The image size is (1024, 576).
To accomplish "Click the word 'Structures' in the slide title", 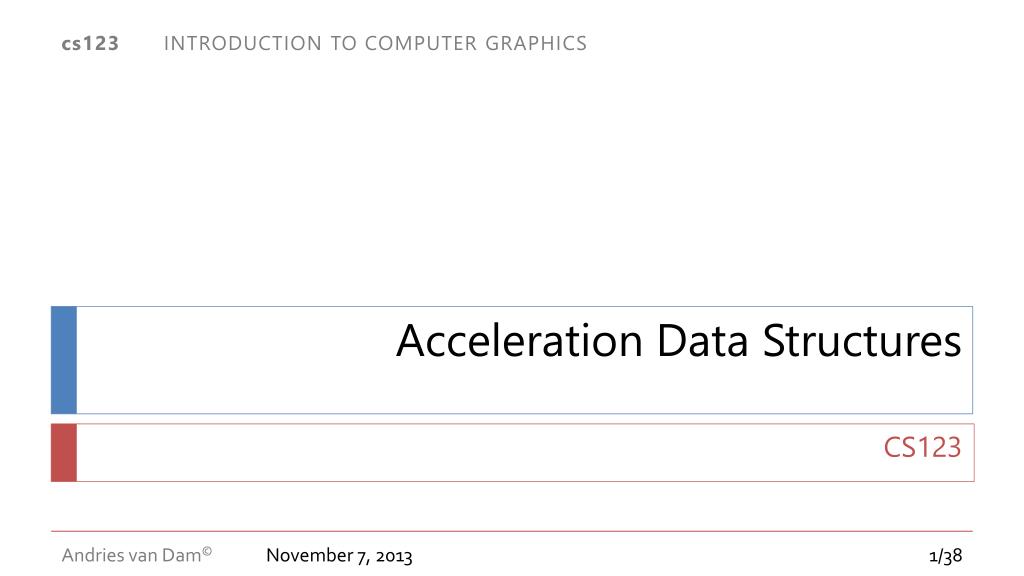I will [x=862, y=341].
